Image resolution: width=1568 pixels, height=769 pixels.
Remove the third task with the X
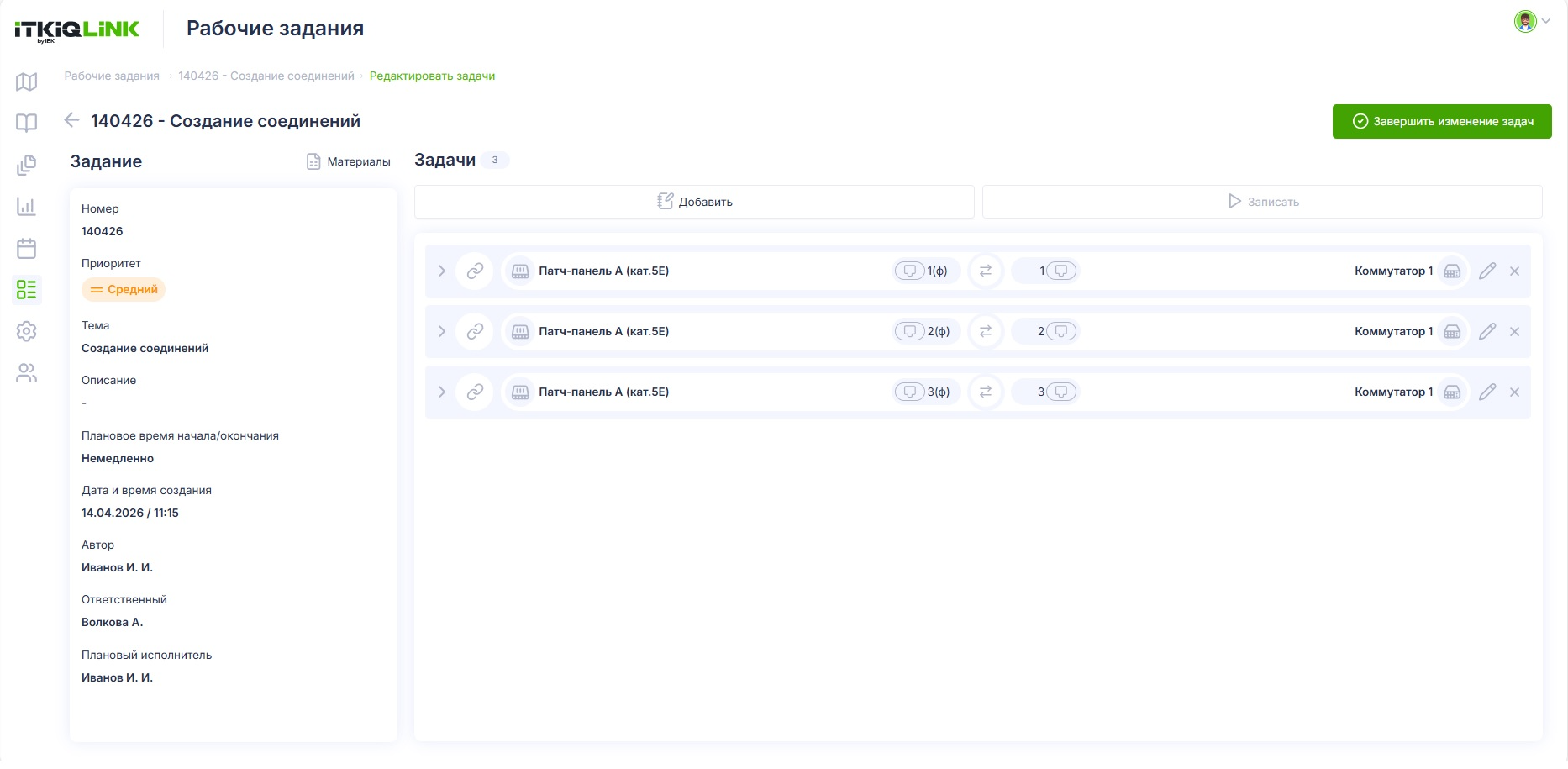point(1514,392)
